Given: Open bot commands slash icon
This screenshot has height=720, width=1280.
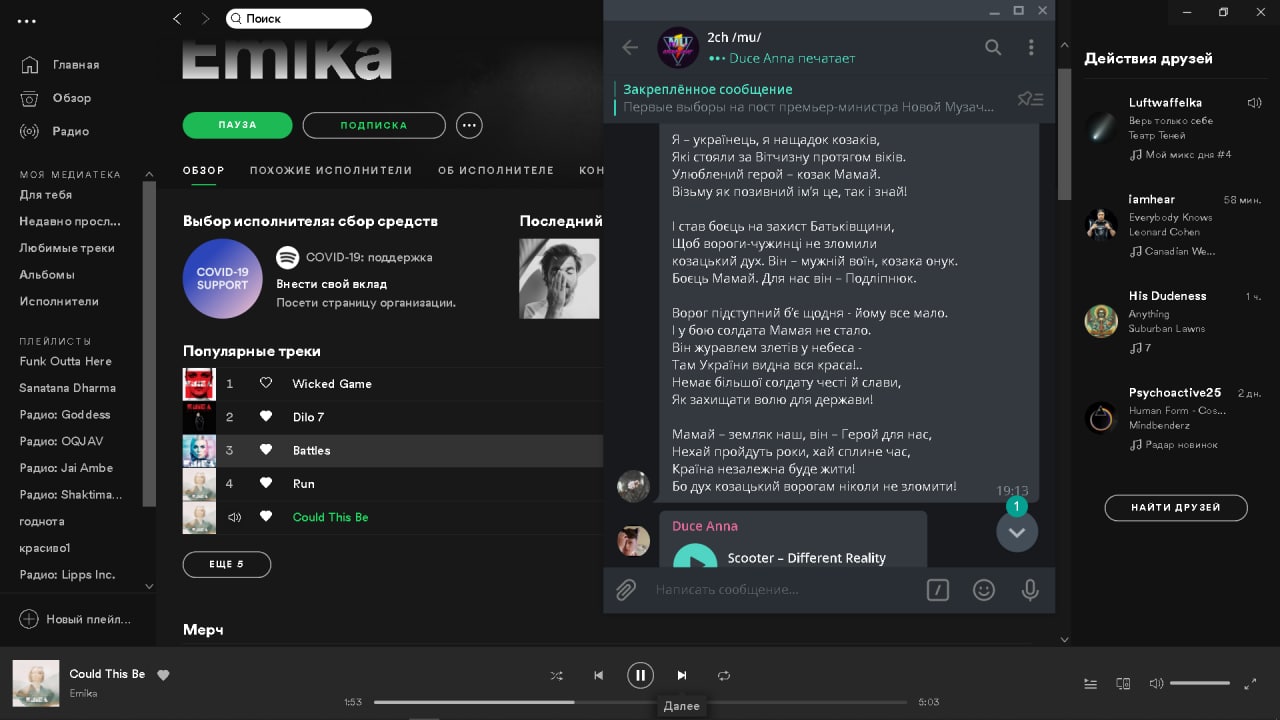Looking at the screenshot, I should 937,590.
